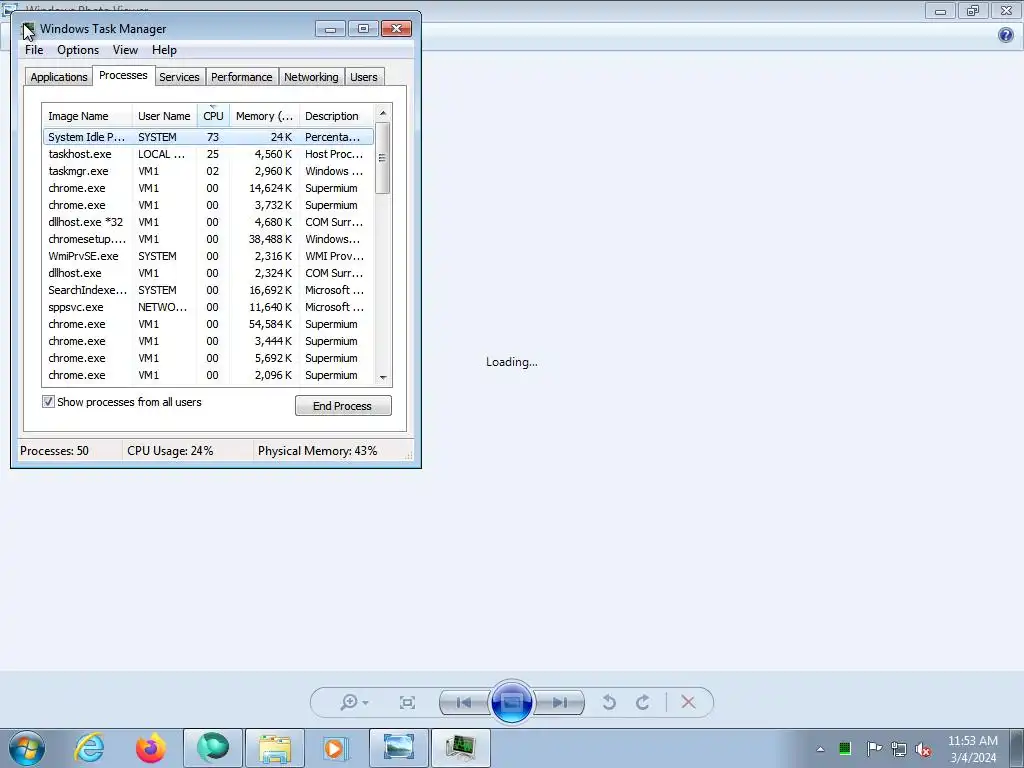This screenshot has width=1024, height=768.
Task: Show hidden tray icons arrow
Action: click(x=820, y=749)
